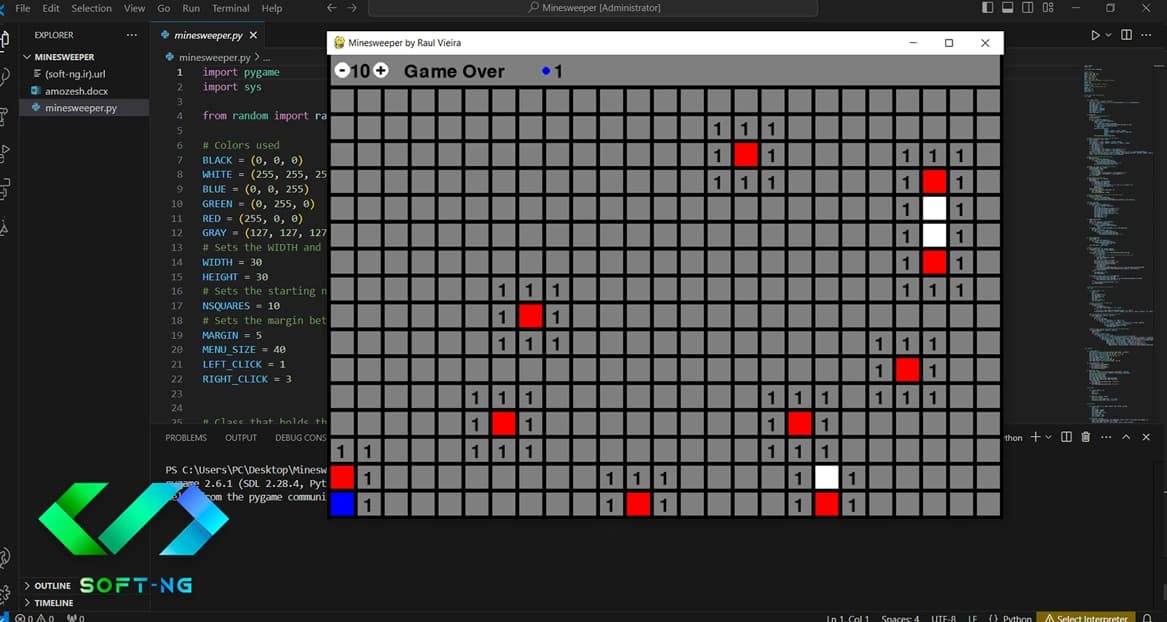Click the code line "BLACK = (0, 0, 0)"
This screenshot has height=622, width=1167.
click(253, 160)
